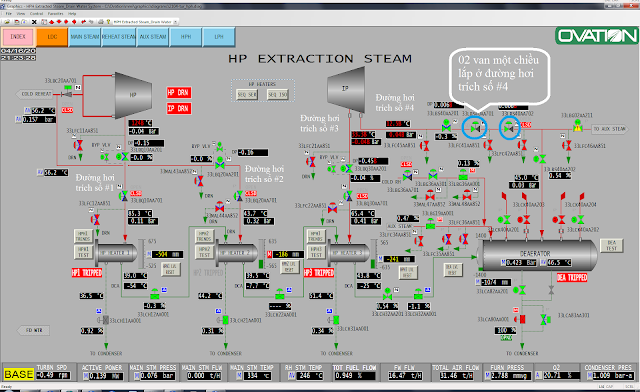Click the black X toolbar icon
Image resolution: width=640 pixels, height=392 pixels.
pyautogui.click(x=34, y=22)
